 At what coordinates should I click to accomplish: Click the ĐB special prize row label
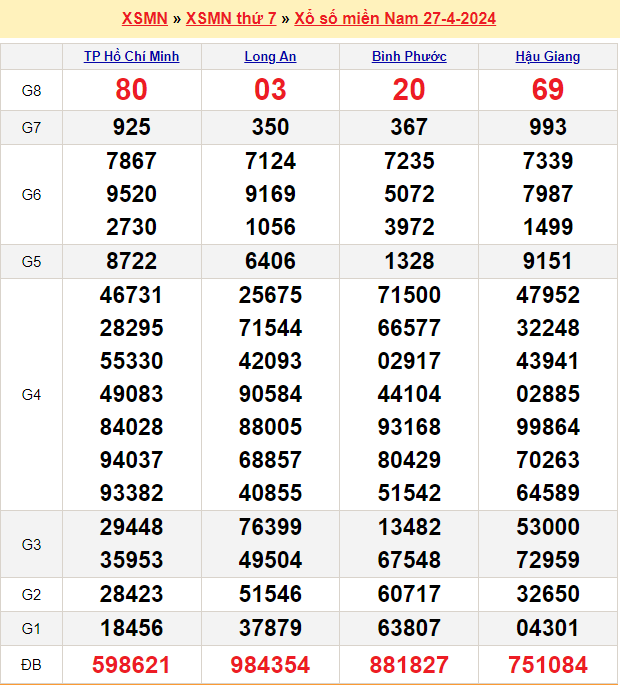[31, 664]
